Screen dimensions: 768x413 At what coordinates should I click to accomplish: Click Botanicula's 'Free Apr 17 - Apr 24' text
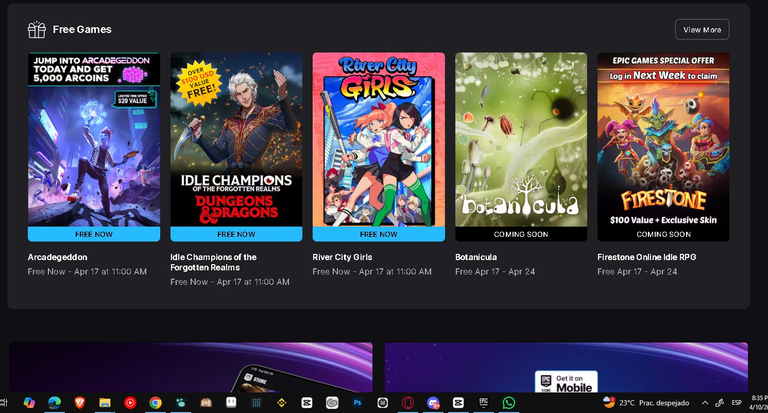click(495, 271)
